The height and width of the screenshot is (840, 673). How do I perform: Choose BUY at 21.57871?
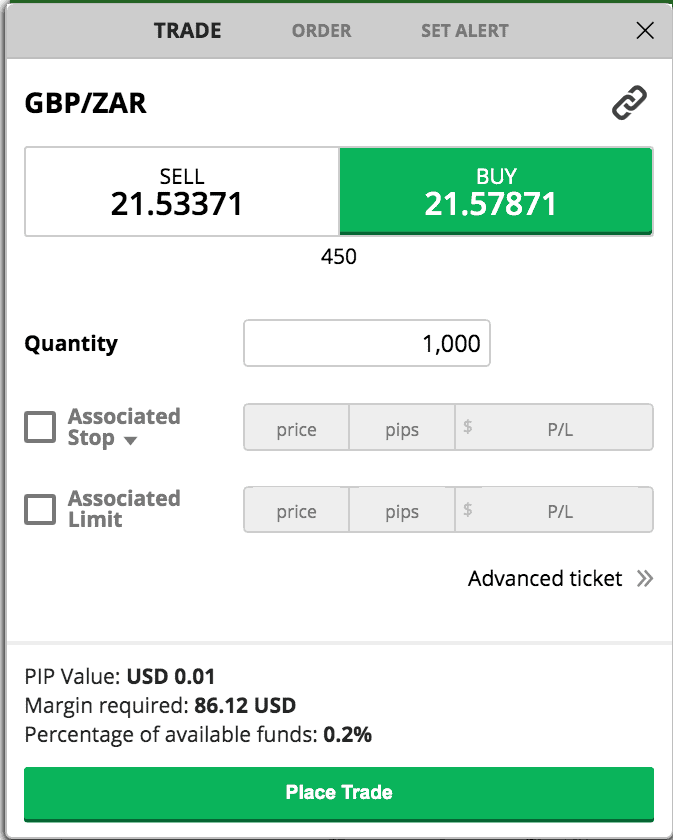496,191
